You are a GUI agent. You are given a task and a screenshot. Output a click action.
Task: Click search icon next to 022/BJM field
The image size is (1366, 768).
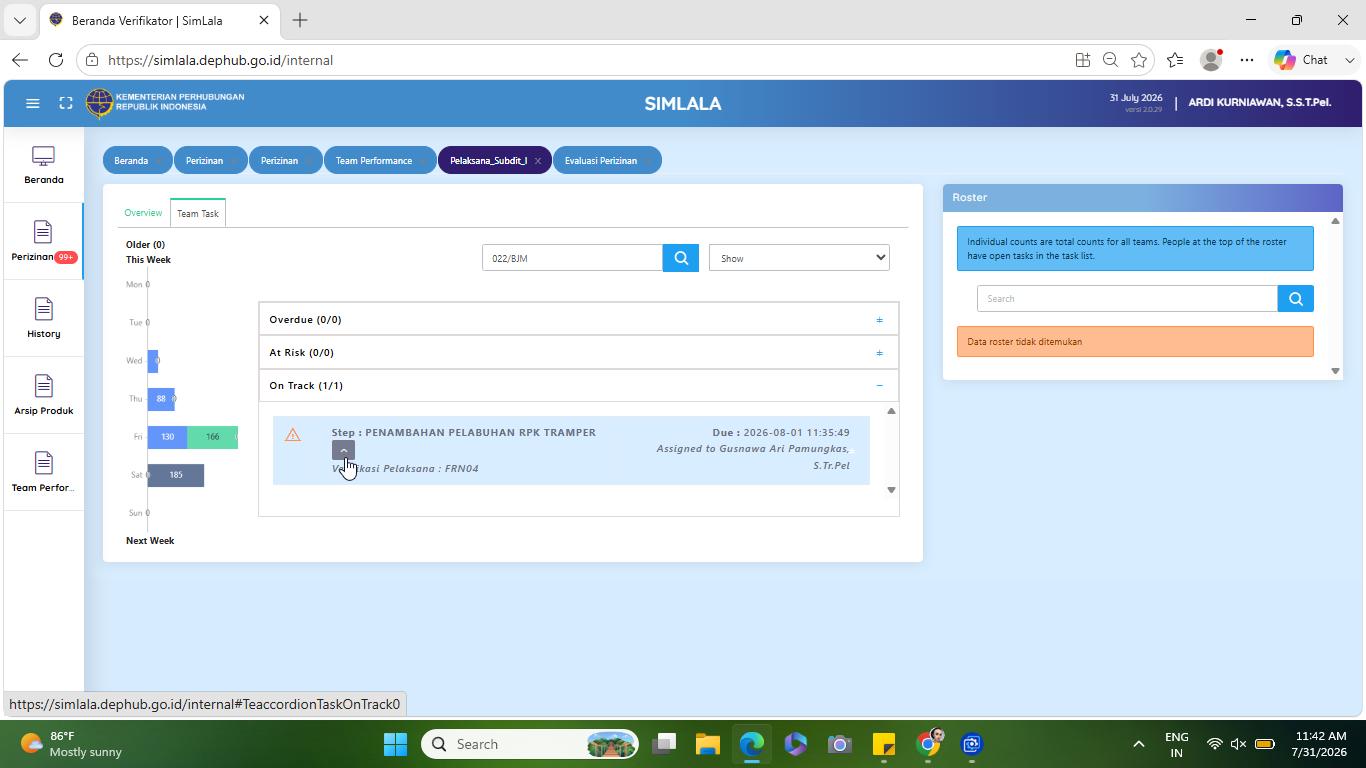pos(681,258)
